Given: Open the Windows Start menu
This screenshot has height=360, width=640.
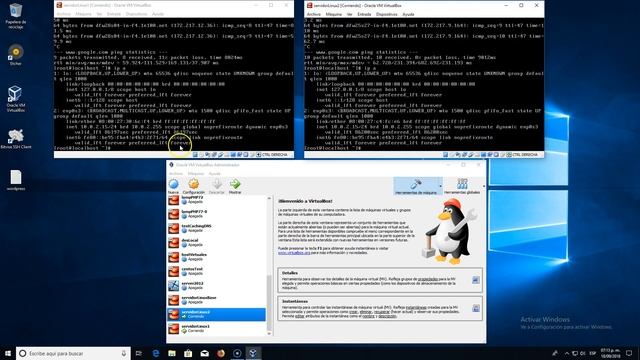Looking at the screenshot, I should click(x=8, y=353).
